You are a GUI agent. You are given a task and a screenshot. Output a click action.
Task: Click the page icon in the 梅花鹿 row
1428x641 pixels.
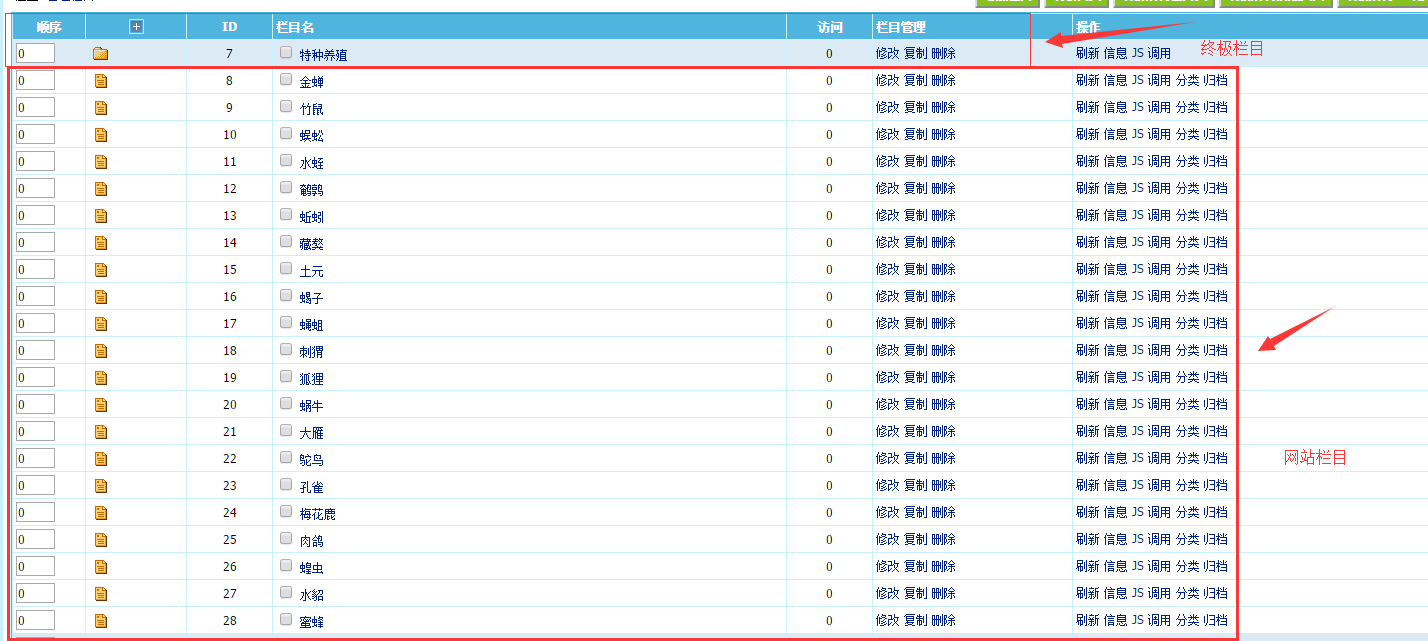(x=100, y=513)
